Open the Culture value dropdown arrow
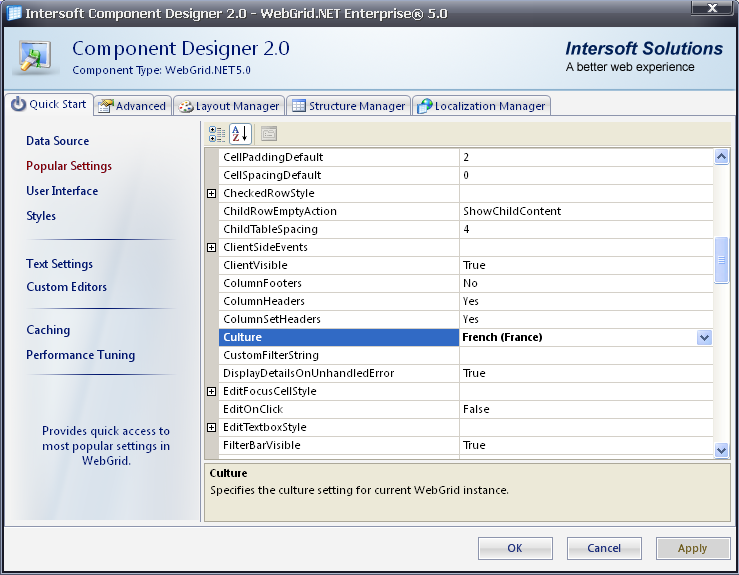Screen dimensions: 739x575 tap(704, 337)
